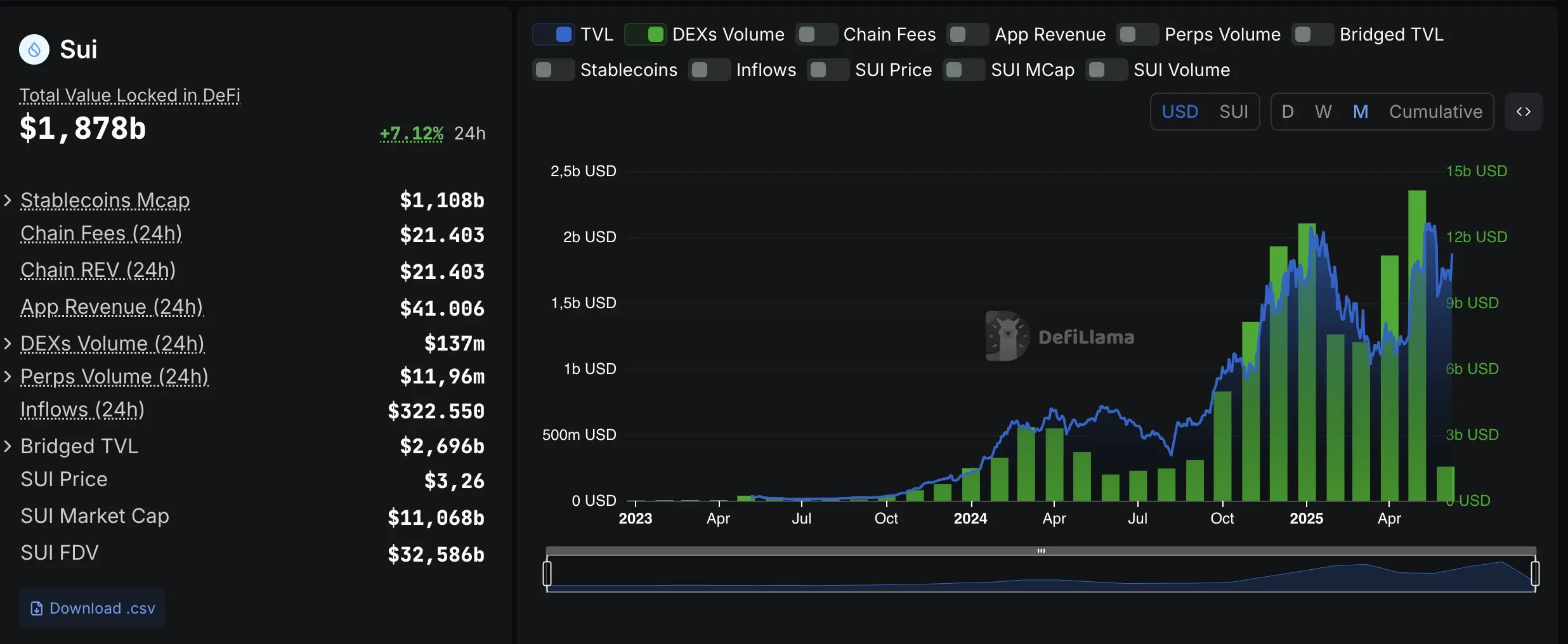The width and height of the screenshot is (1568, 644).
Task: Open the App Revenue (24h) link
Action: click(x=112, y=307)
